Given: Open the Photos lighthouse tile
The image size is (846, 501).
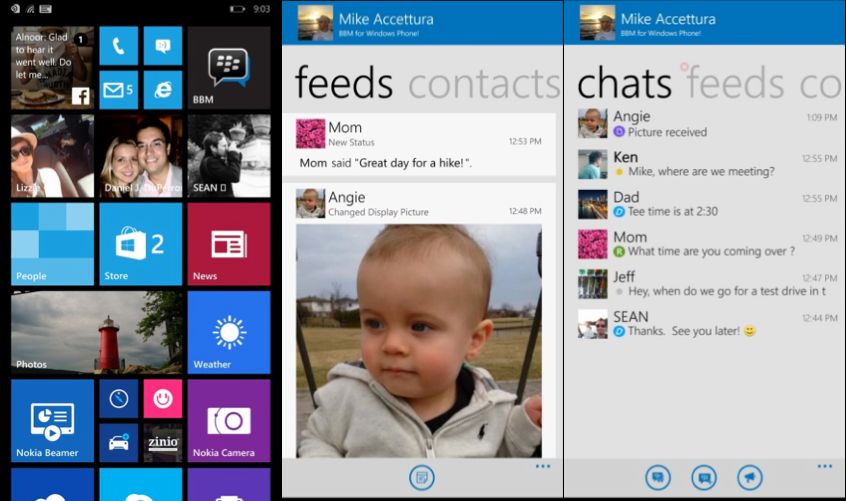Looking at the screenshot, I should click(x=97, y=332).
